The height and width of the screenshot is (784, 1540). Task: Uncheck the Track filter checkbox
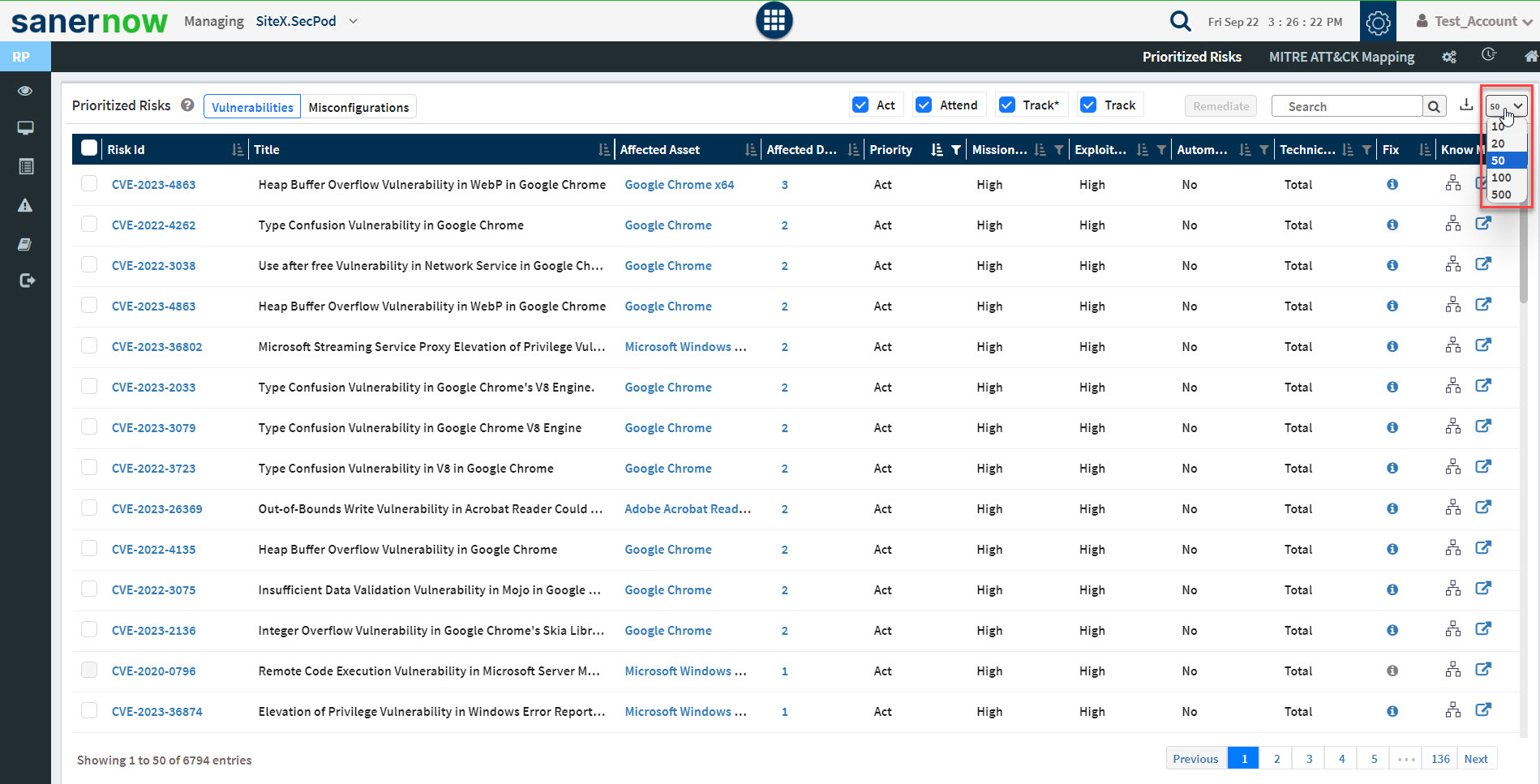1089,105
